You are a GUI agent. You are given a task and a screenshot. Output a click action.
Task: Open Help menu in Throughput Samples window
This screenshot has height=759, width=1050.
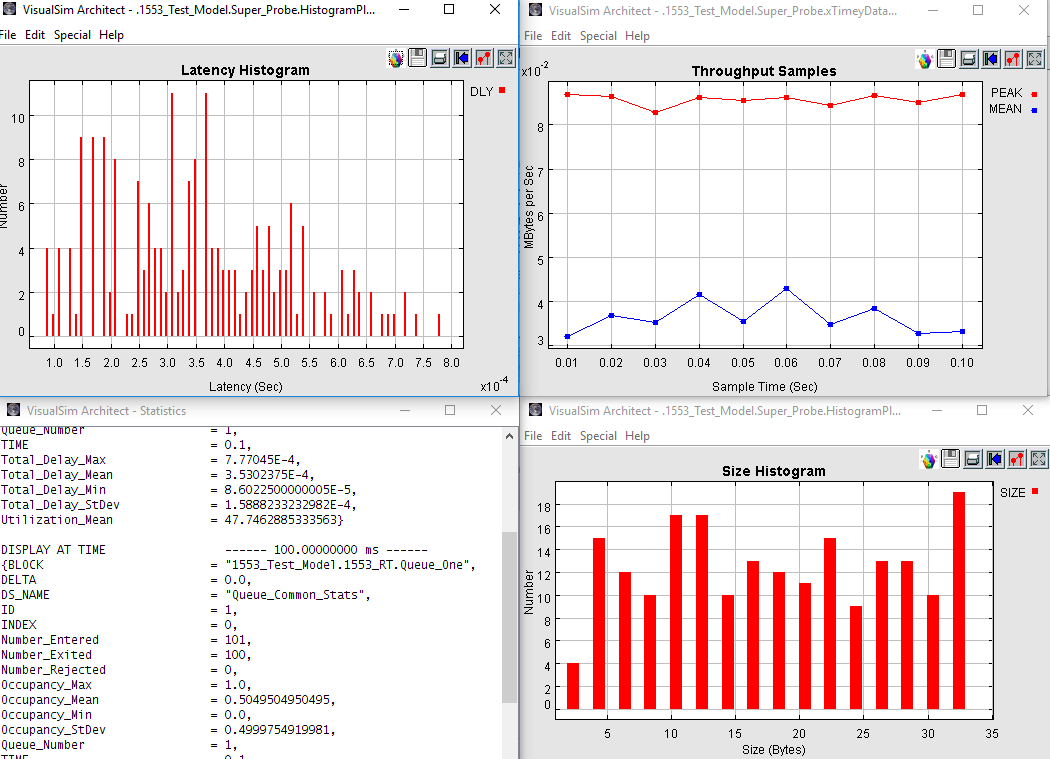[x=637, y=36]
